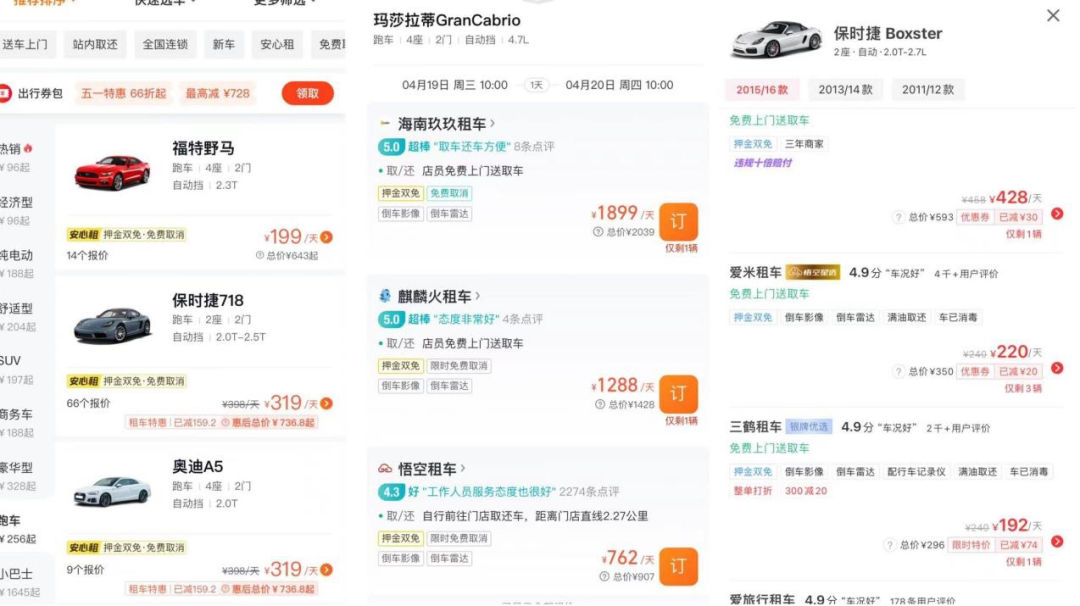Open 悟空租车 store chevron
The width and height of the screenshot is (1080, 606).
tap(463, 468)
